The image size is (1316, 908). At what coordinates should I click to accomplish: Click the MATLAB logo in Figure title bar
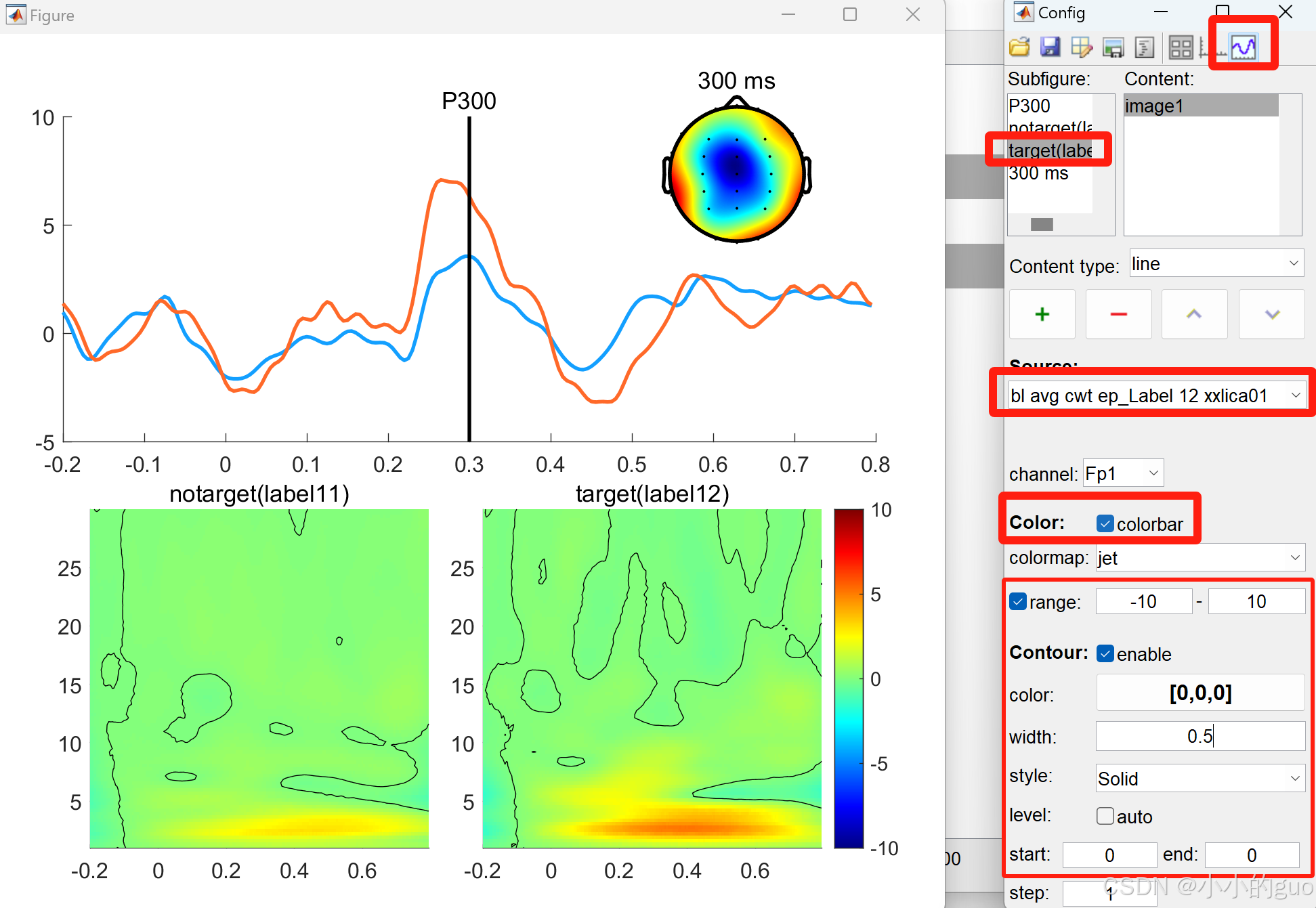16,14
